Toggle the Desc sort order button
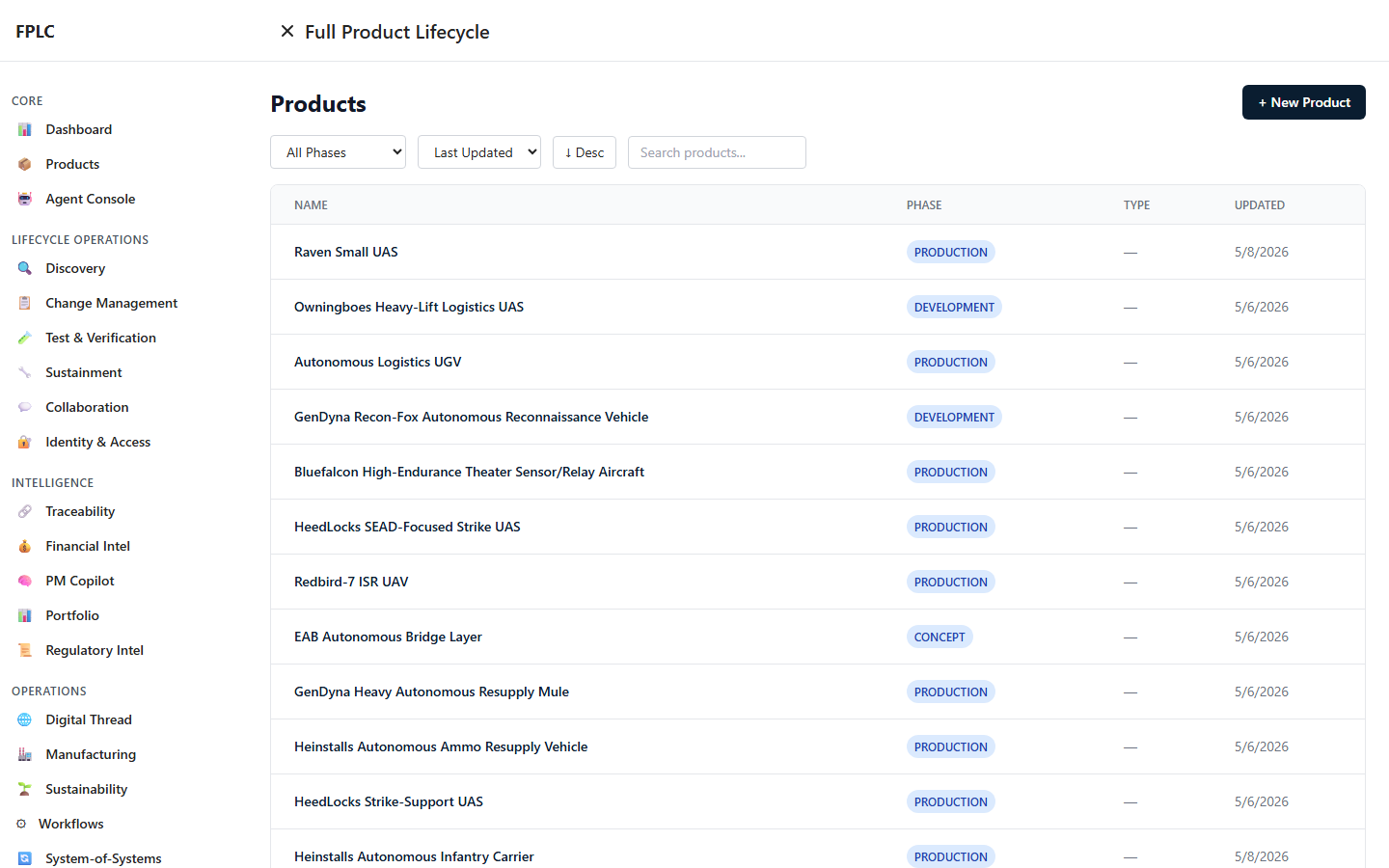This screenshot has height=868, width=1389. 585,152
